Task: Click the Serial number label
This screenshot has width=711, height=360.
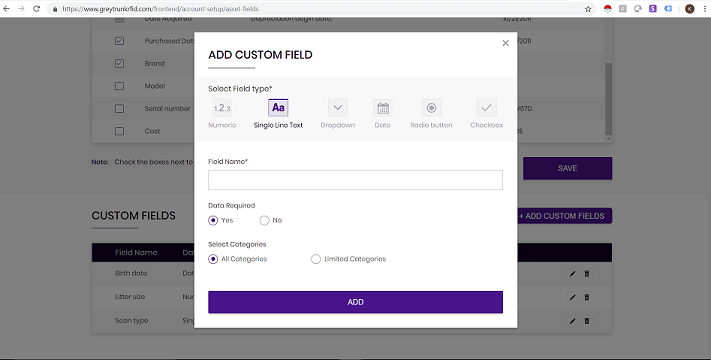Action: 167,108
